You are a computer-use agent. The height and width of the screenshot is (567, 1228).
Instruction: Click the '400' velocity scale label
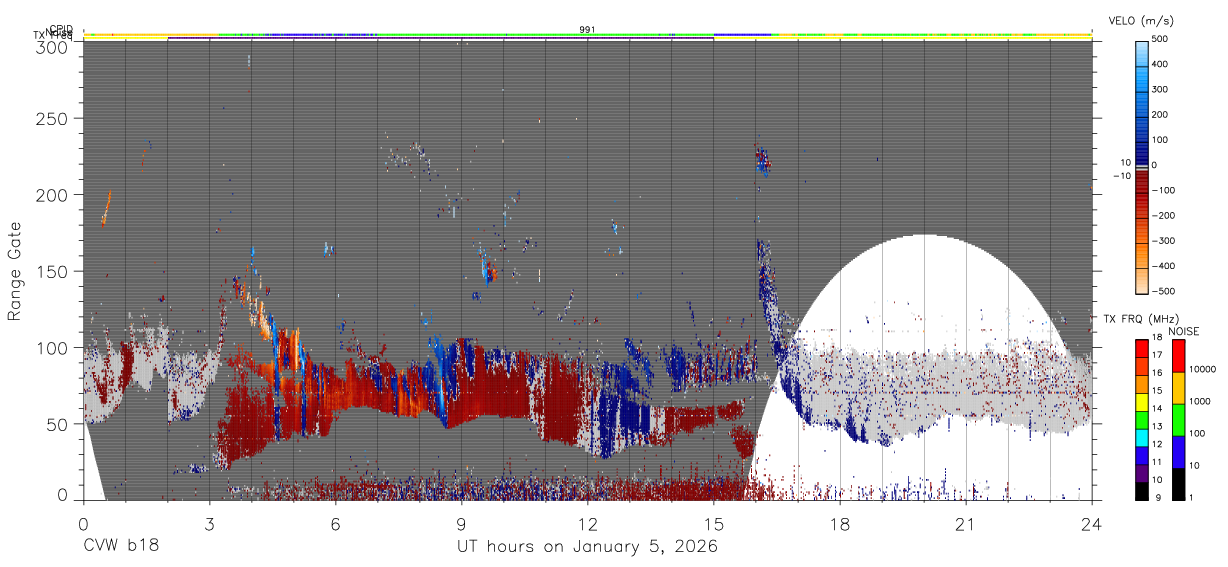click(x=1160, y=64)
